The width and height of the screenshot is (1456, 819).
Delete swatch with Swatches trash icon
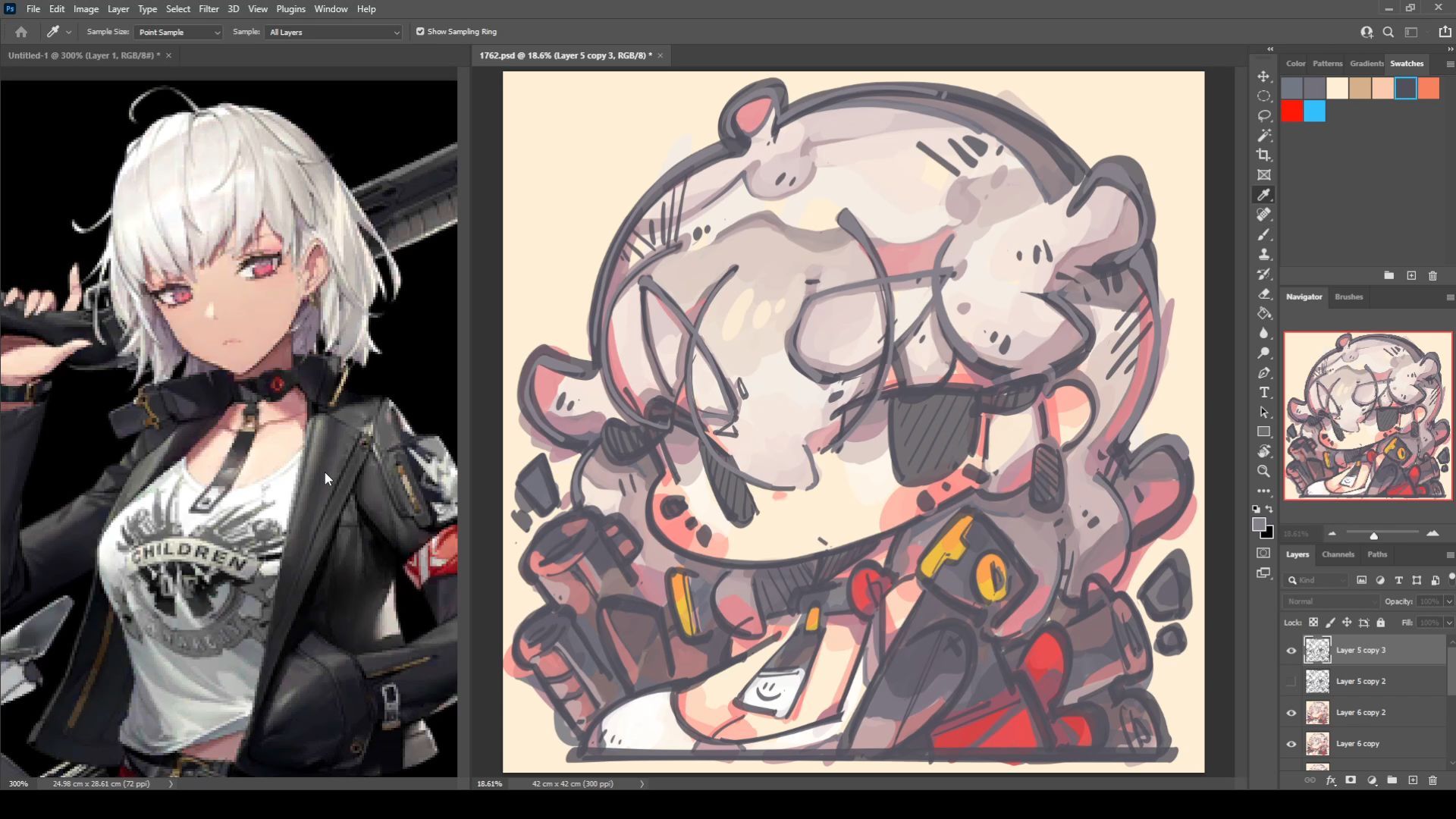(x=1432, y=276)
